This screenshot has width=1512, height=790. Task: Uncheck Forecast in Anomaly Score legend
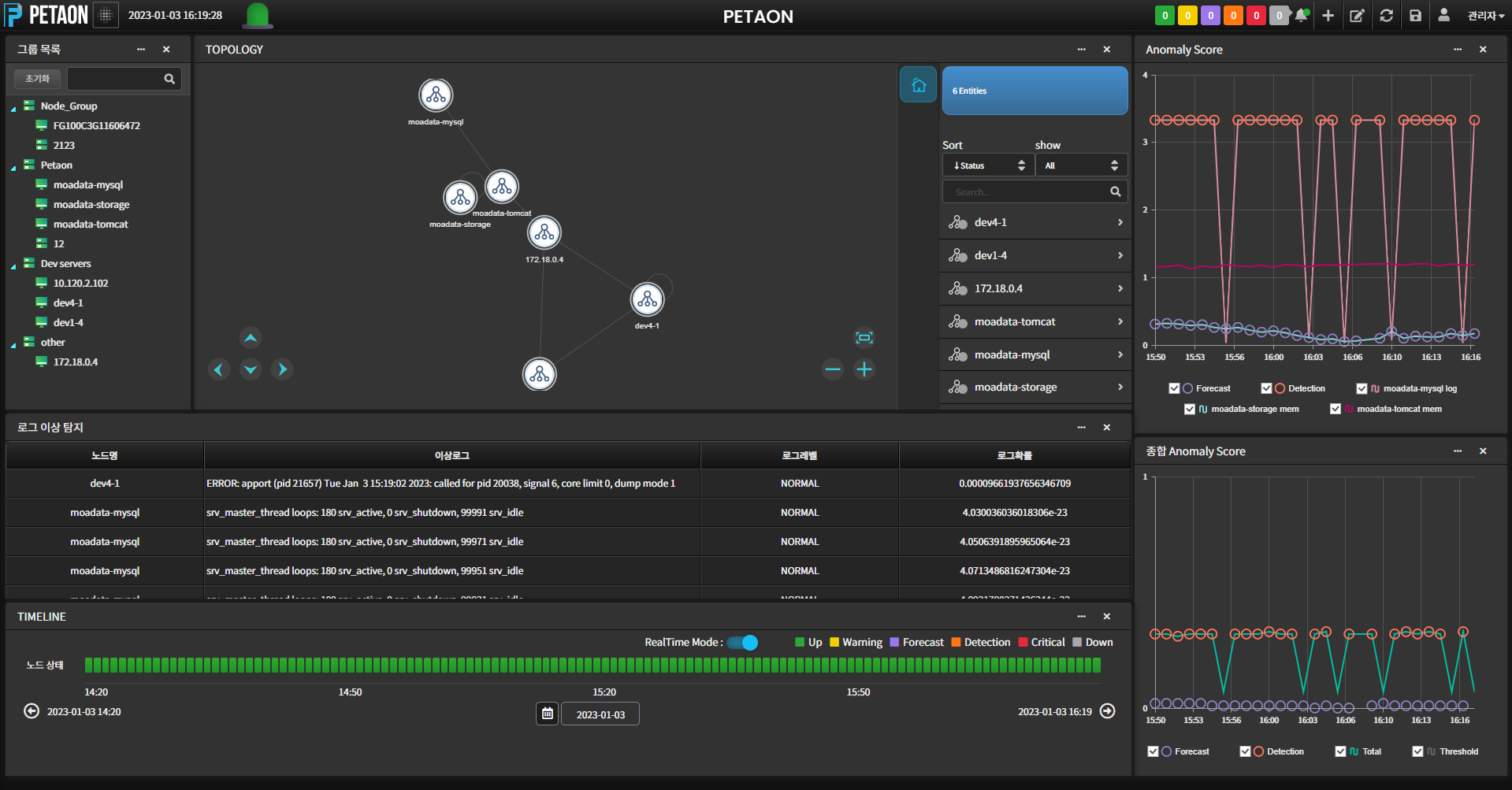click(x=1174, y=388)
